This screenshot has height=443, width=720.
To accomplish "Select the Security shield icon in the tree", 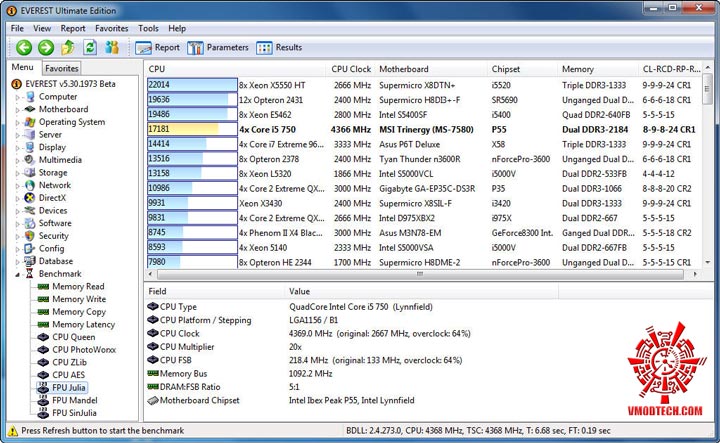I will tap(30, 236).
